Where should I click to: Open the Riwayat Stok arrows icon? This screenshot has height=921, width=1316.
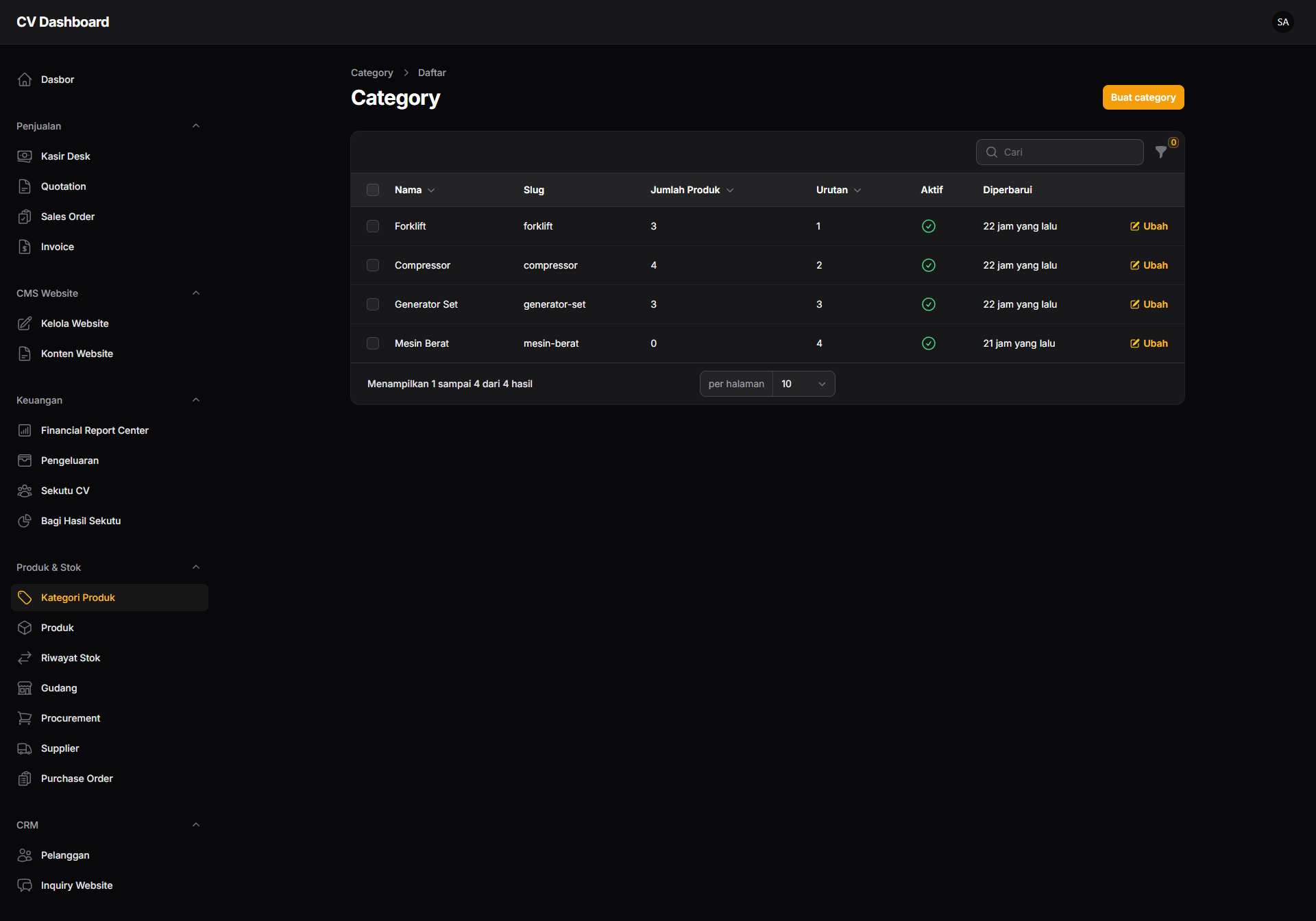coord(25,658)
